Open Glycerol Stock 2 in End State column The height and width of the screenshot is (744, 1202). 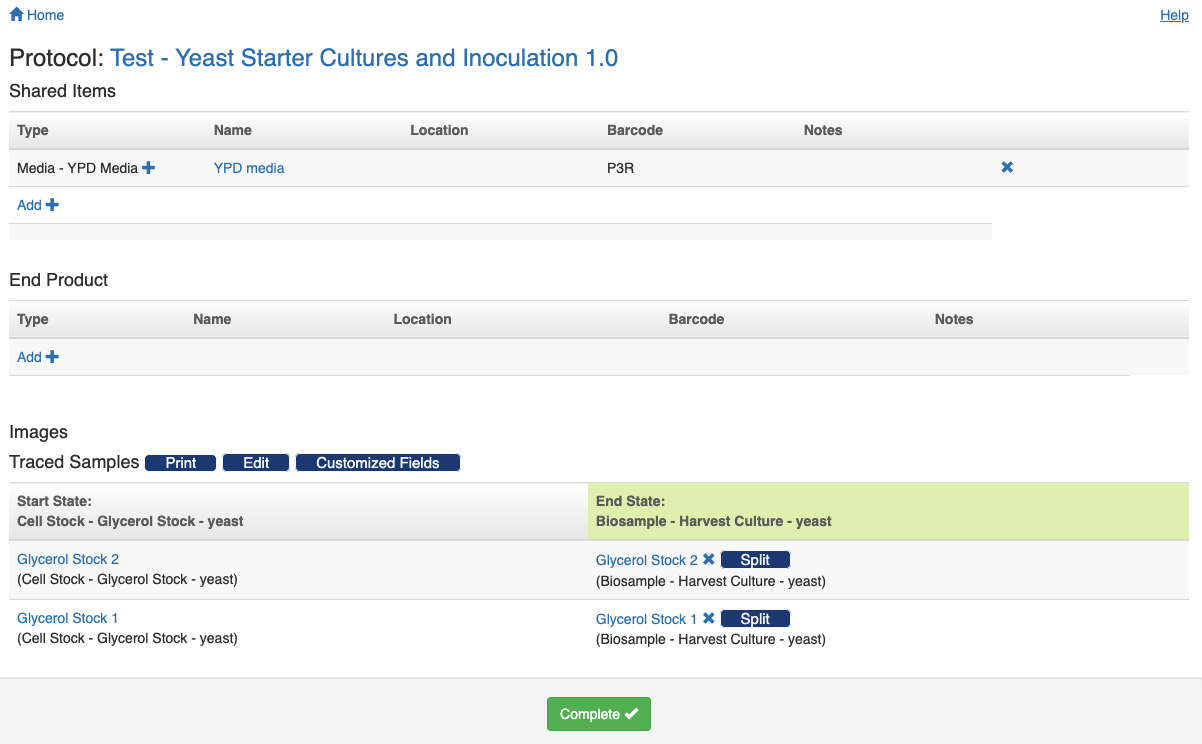coord(647,560)
